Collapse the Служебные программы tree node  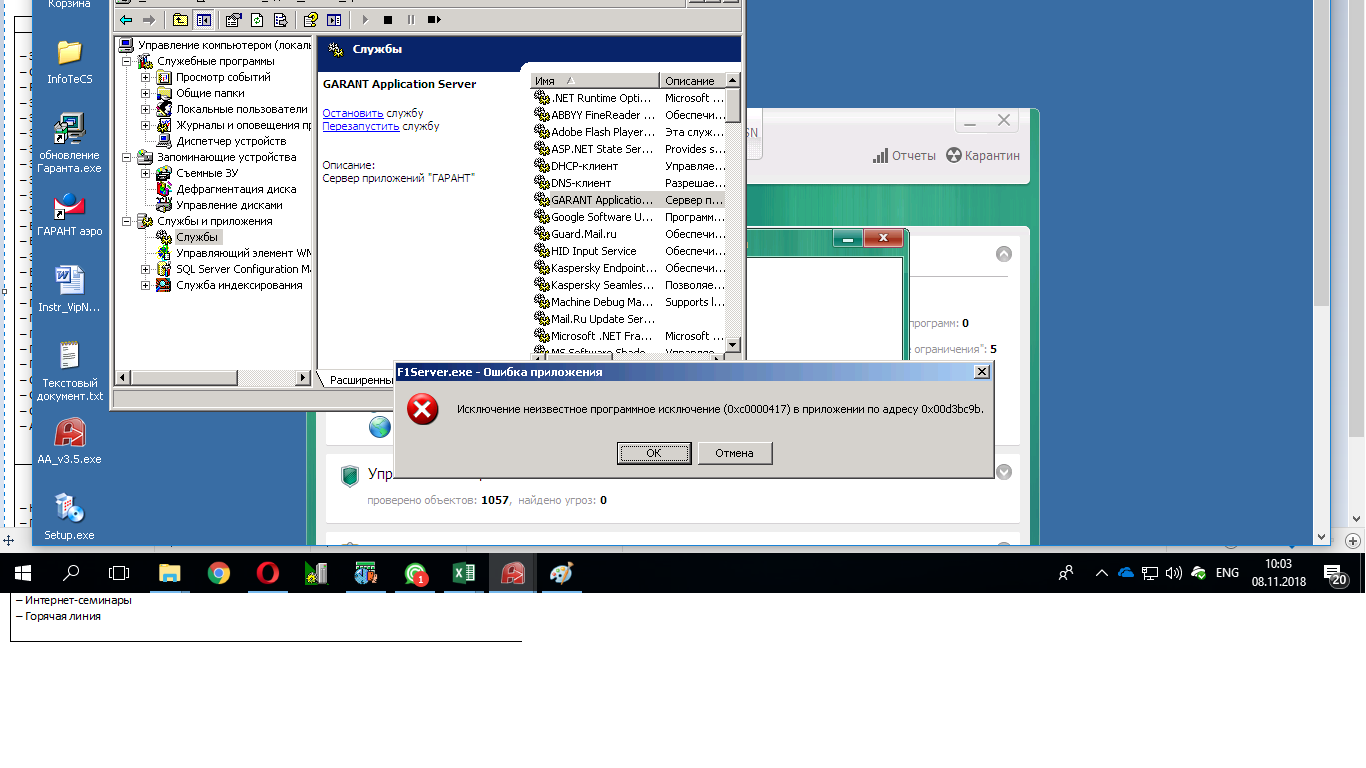(127, 61)
